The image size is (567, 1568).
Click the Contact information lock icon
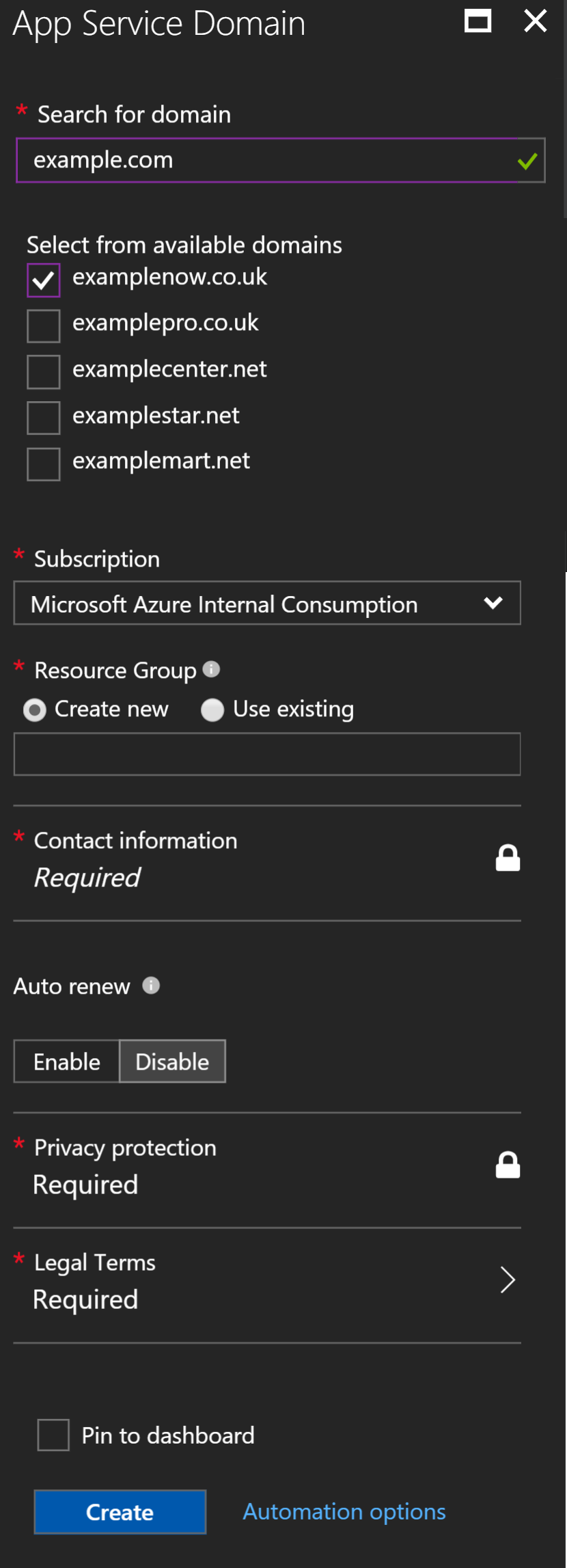coord(508,858)
